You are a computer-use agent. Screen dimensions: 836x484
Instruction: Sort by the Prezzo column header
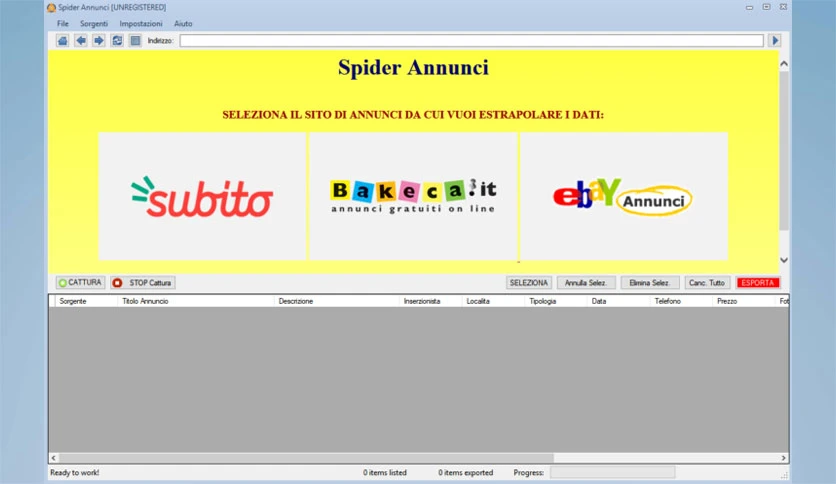click(x=744, y=301)
